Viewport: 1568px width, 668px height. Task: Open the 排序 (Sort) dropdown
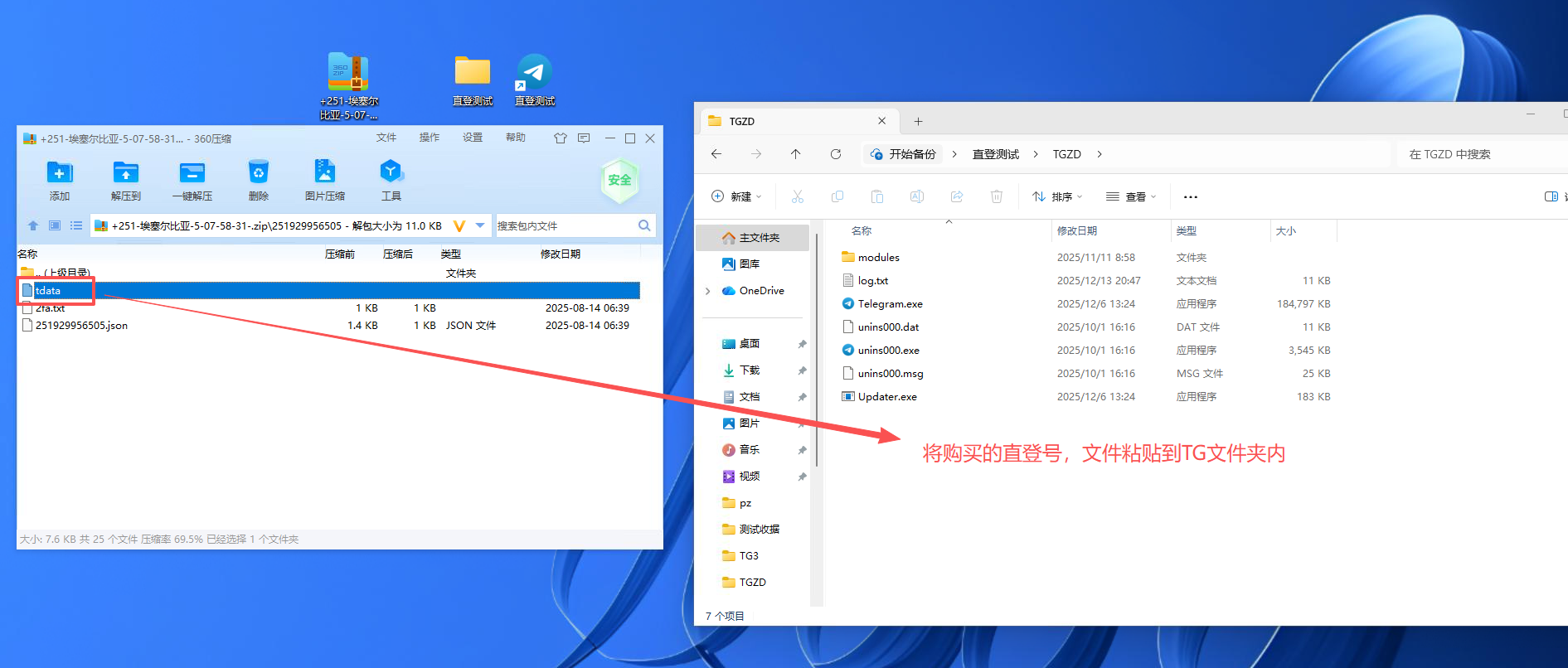pos(1057,196)
